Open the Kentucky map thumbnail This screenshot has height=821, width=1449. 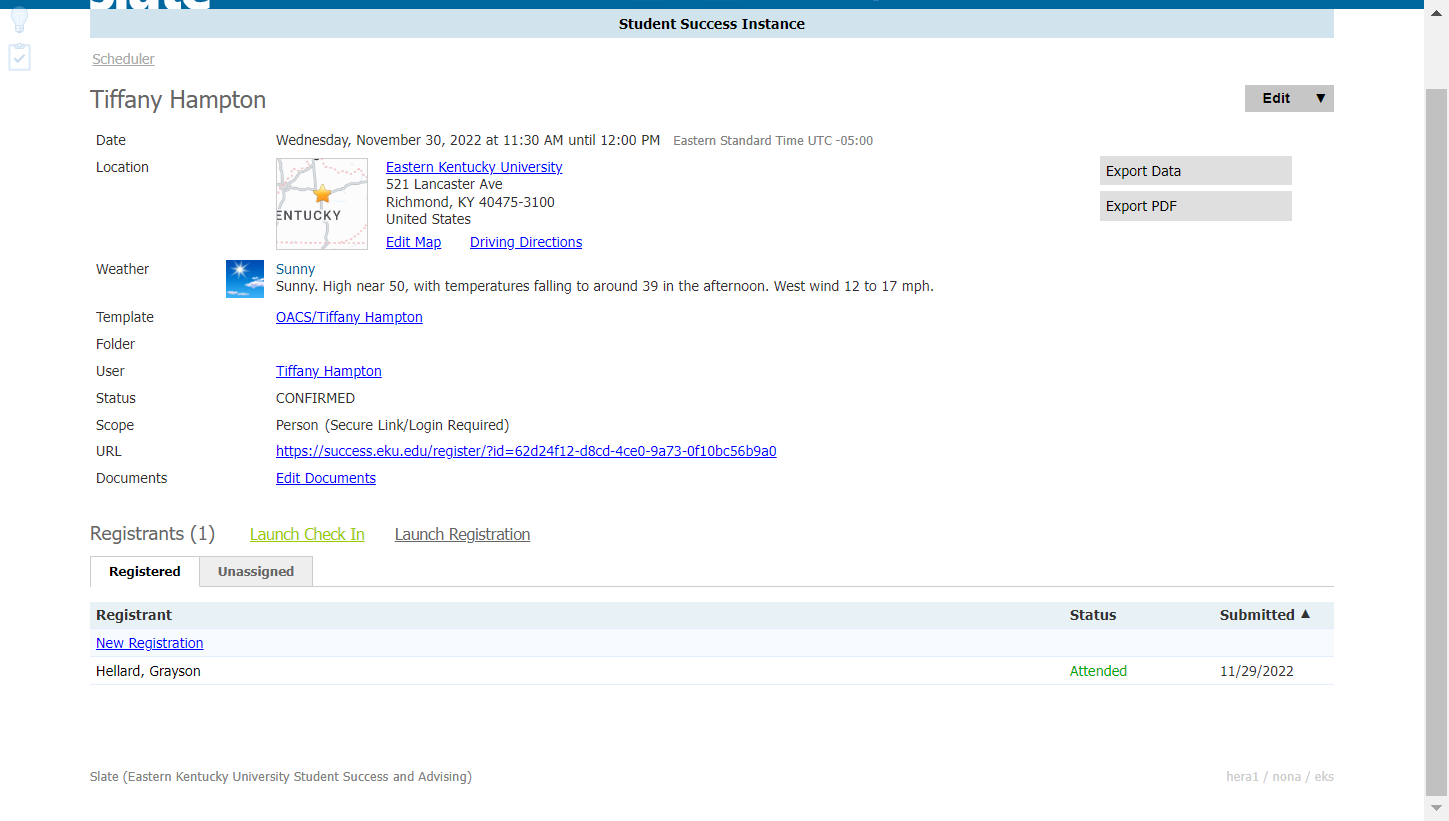pos(322,204)
